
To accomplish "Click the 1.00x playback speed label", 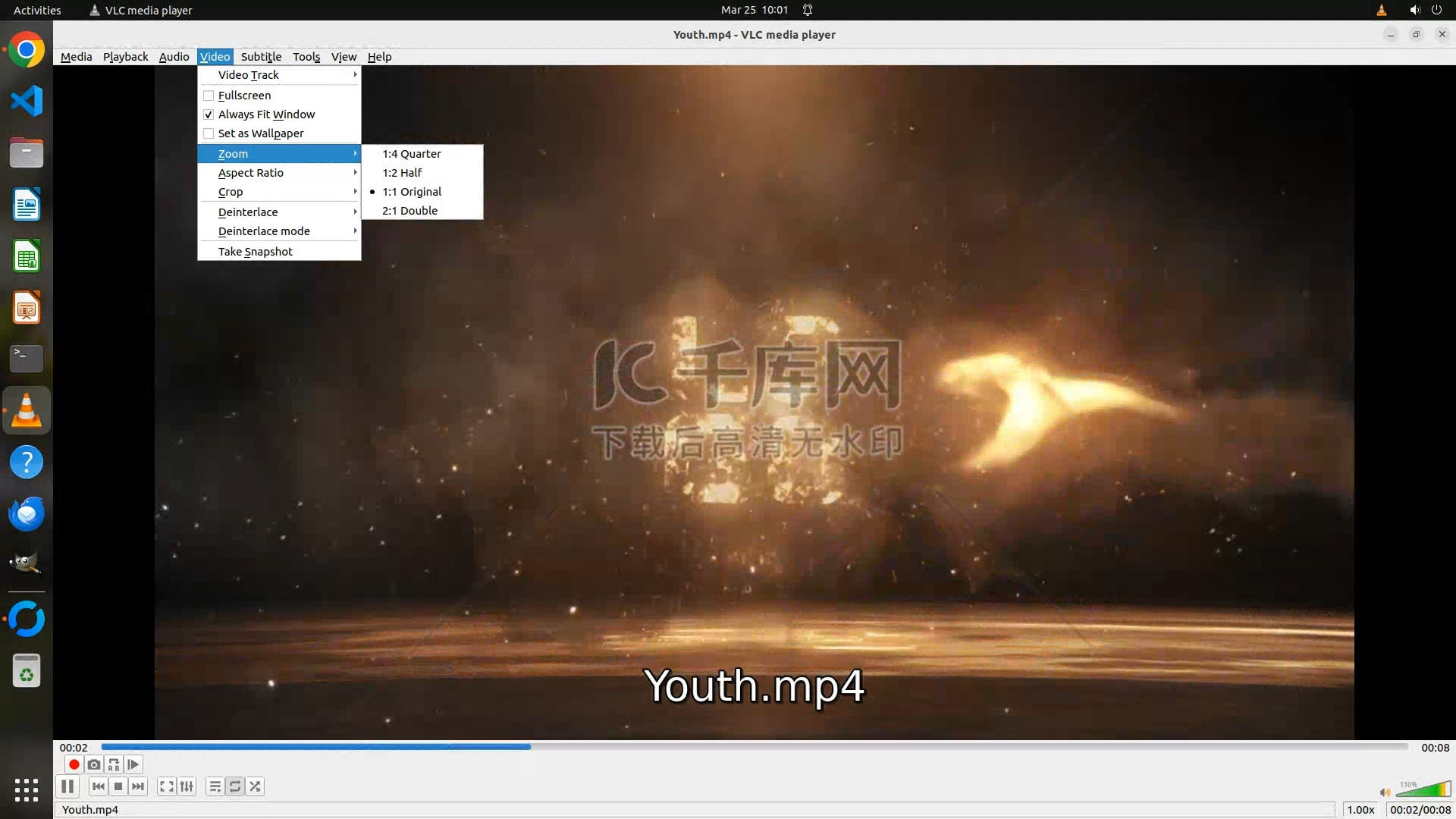I will click(x=1360, y=809).
